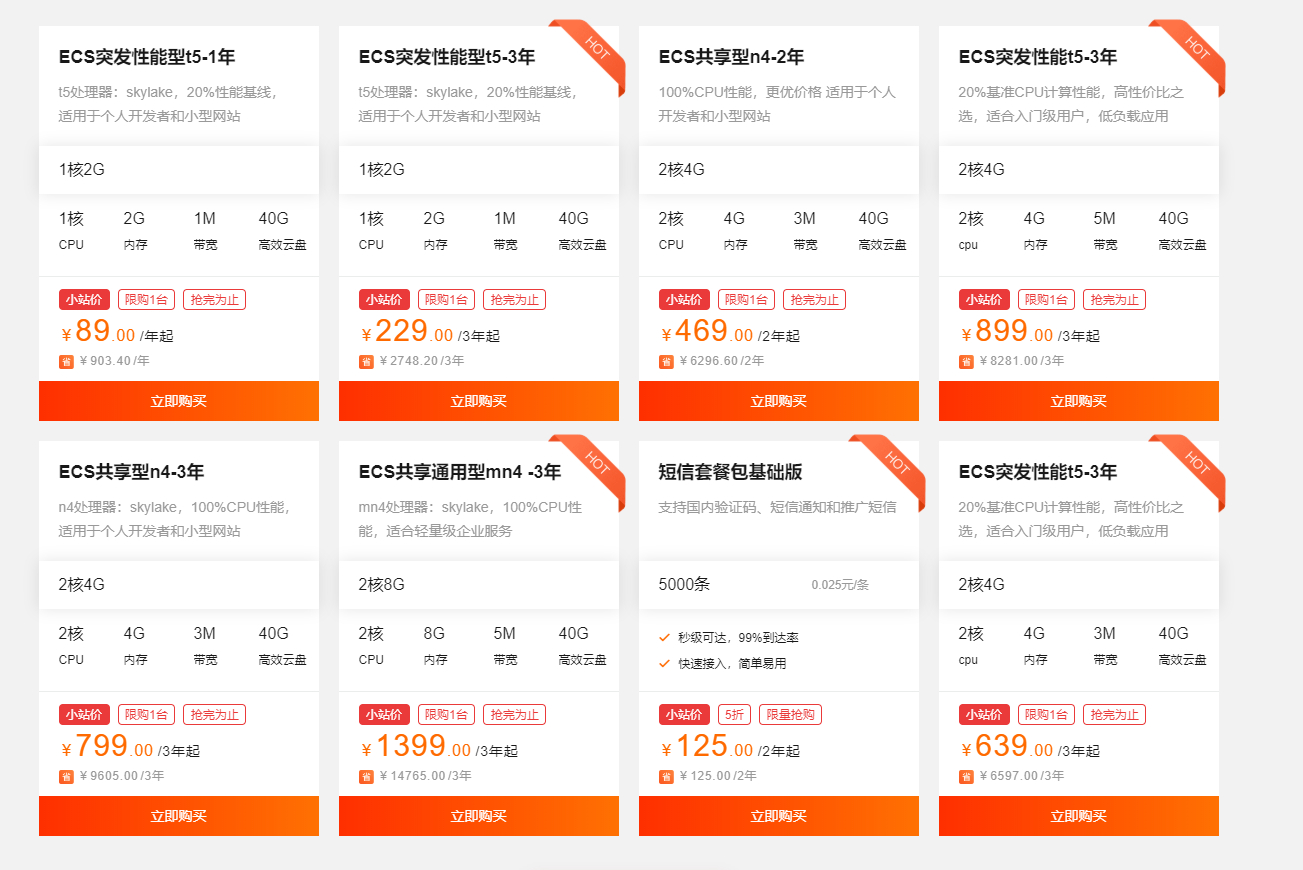Click the 2核 CPU value in the n4-3年 card
Viewport: 1303px width, 870px height.
pos(71,633)
